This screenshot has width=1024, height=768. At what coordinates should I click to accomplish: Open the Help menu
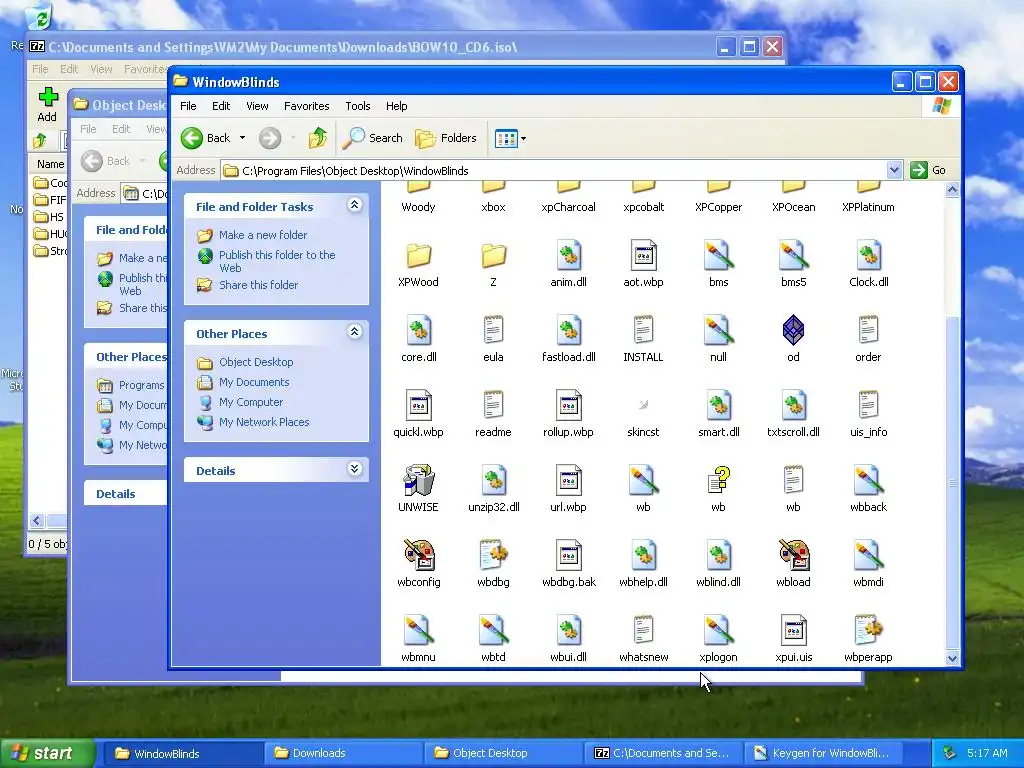(x=396, y=106)
